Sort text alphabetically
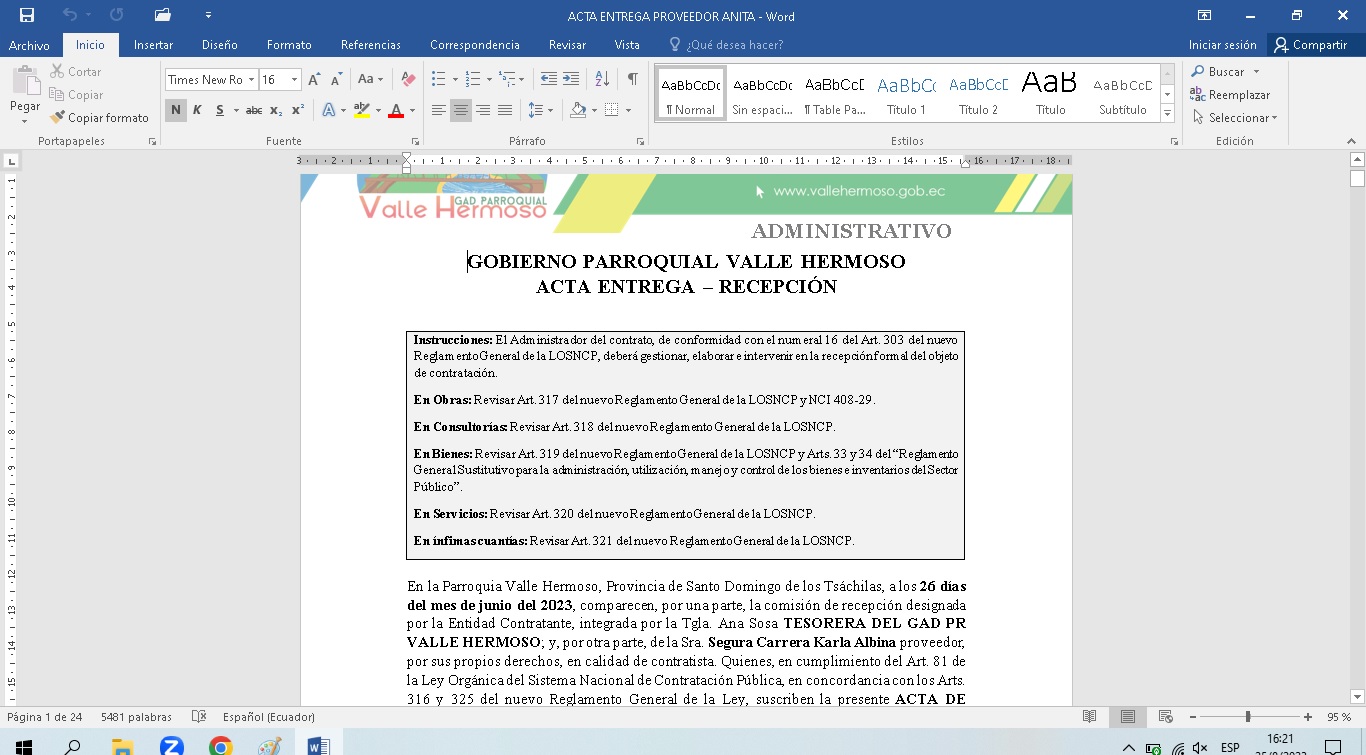This screenshot has width=1366, height=755. coord(602,79)
